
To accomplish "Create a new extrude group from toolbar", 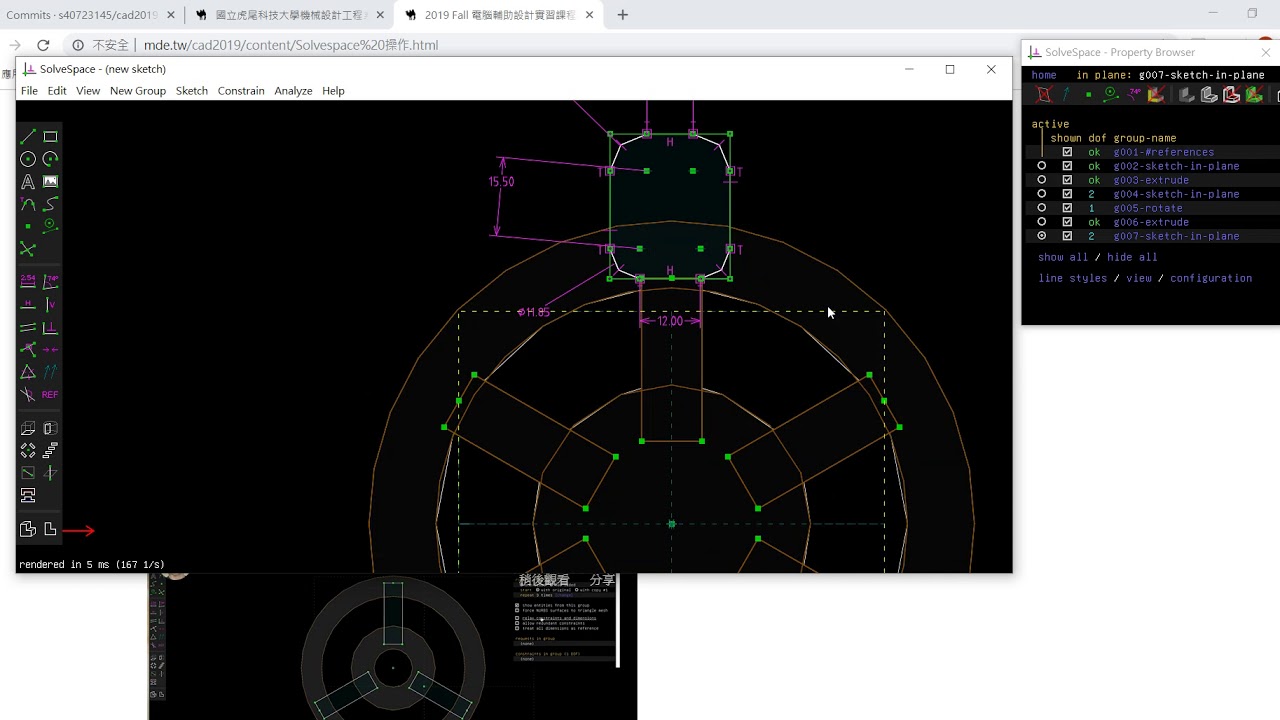I will [x=28, y=428].
